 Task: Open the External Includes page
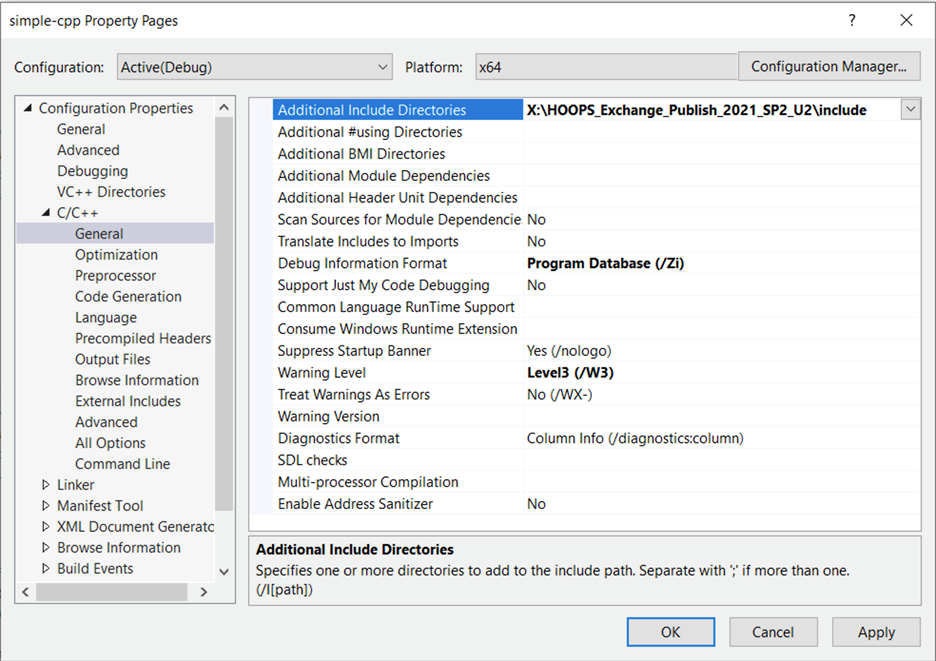tap(128, 401)
